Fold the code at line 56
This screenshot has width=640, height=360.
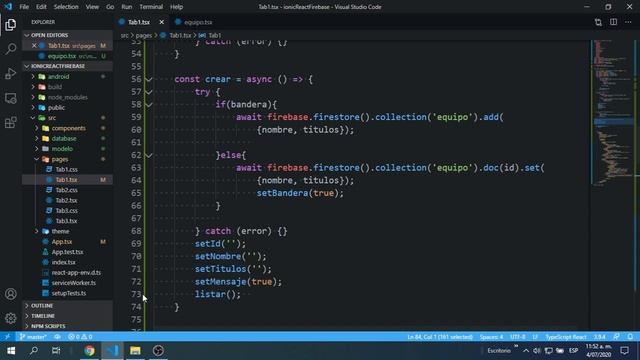point(149,80)
